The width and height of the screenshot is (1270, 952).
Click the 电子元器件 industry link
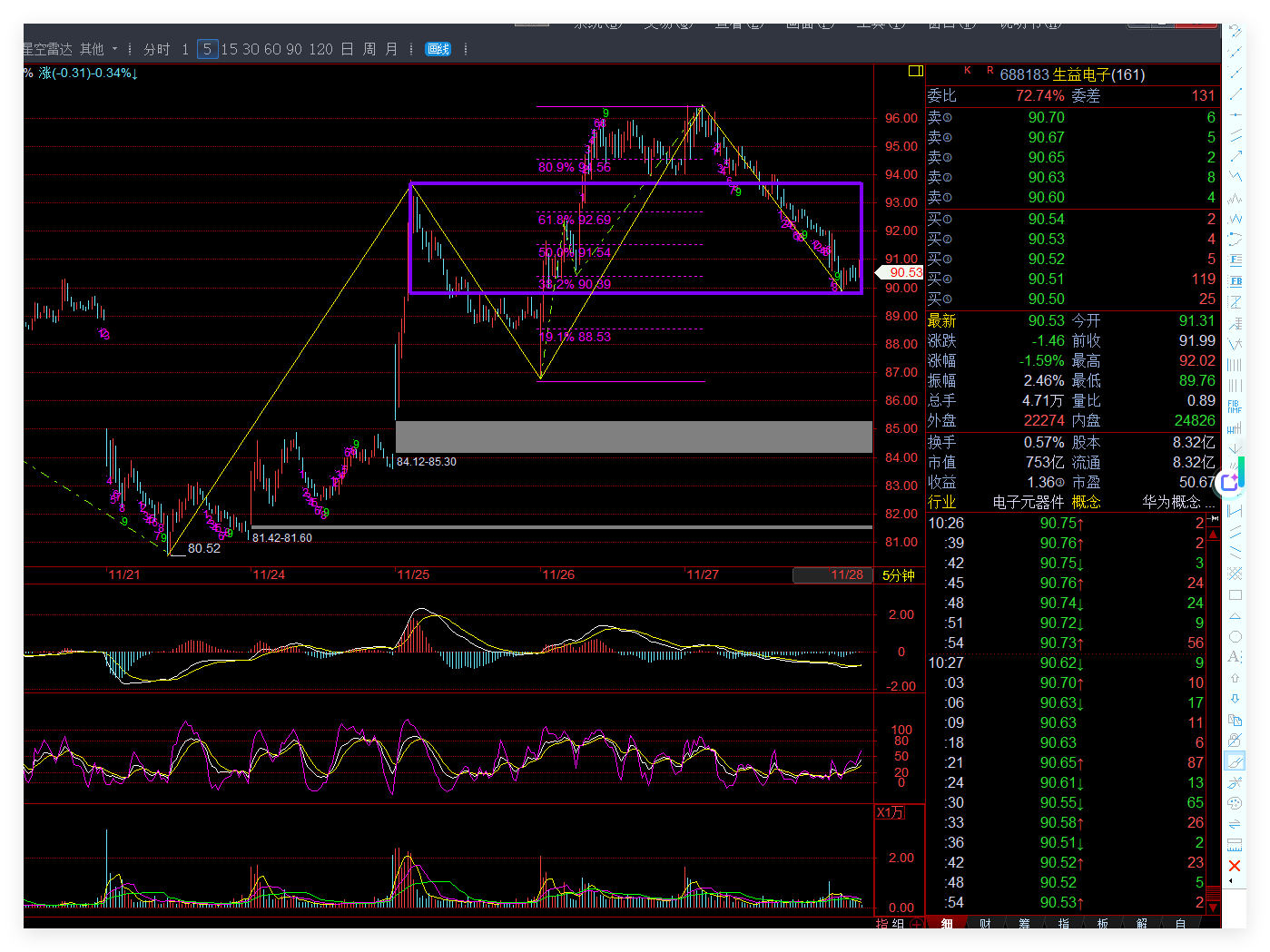(x=1028, y=502)
